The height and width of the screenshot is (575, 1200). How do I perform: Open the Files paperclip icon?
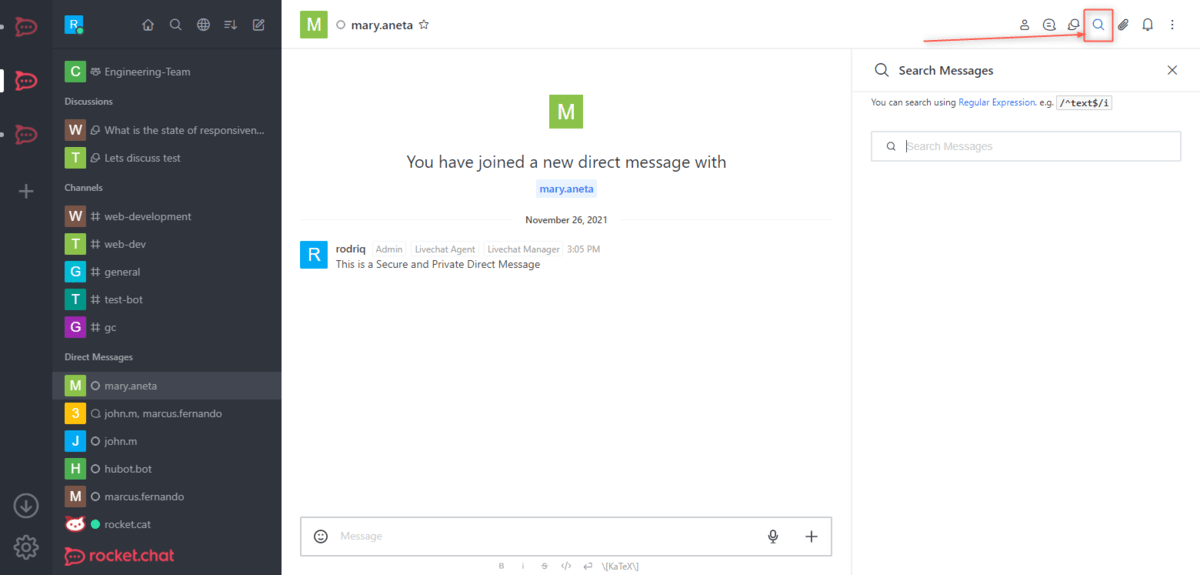pyautogui.click(x=1123, y=25)
